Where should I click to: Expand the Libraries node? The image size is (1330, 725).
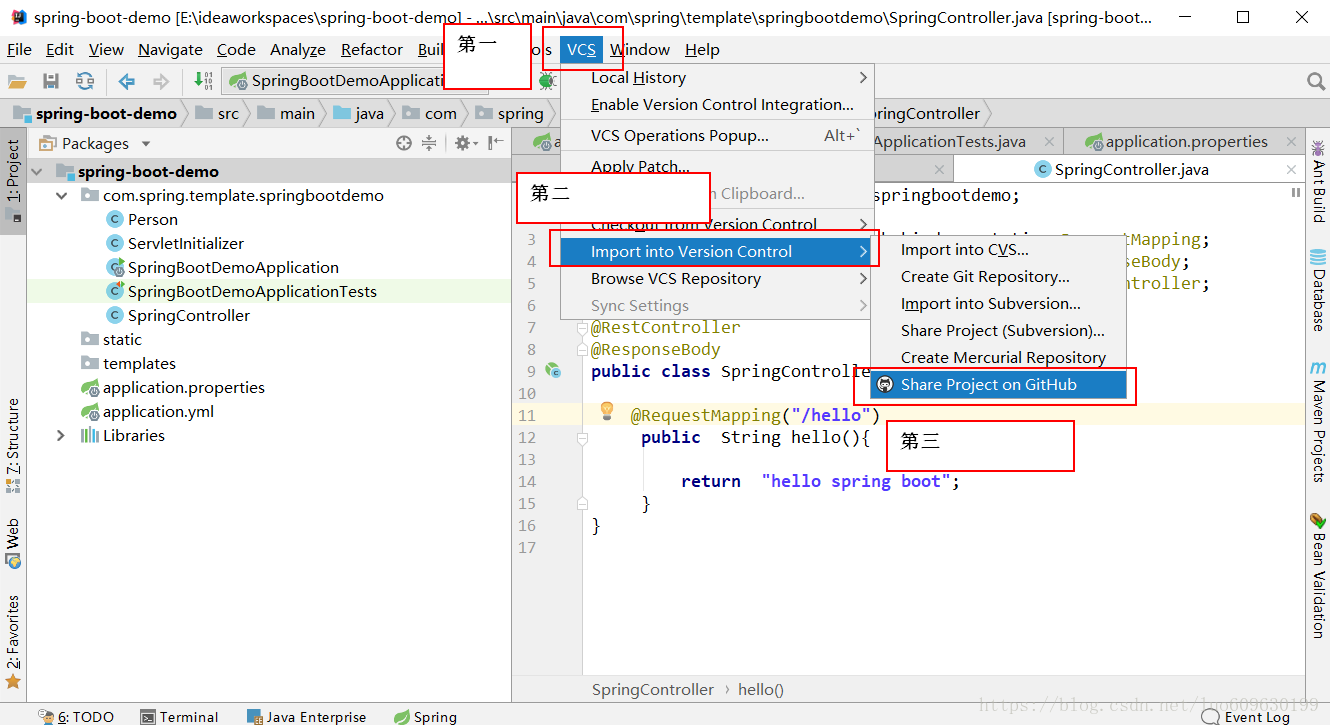pyautogui.click(x=61, y=435)
